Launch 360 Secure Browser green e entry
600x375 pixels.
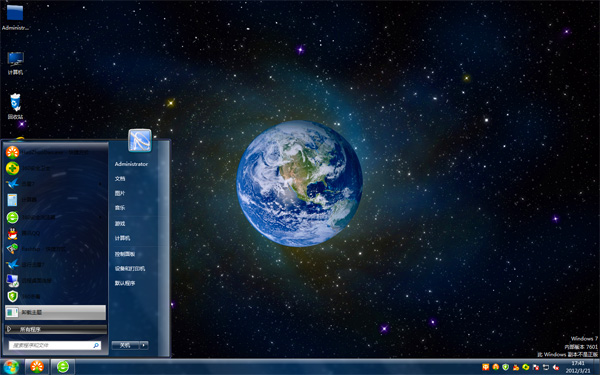(x=55, y=217)
